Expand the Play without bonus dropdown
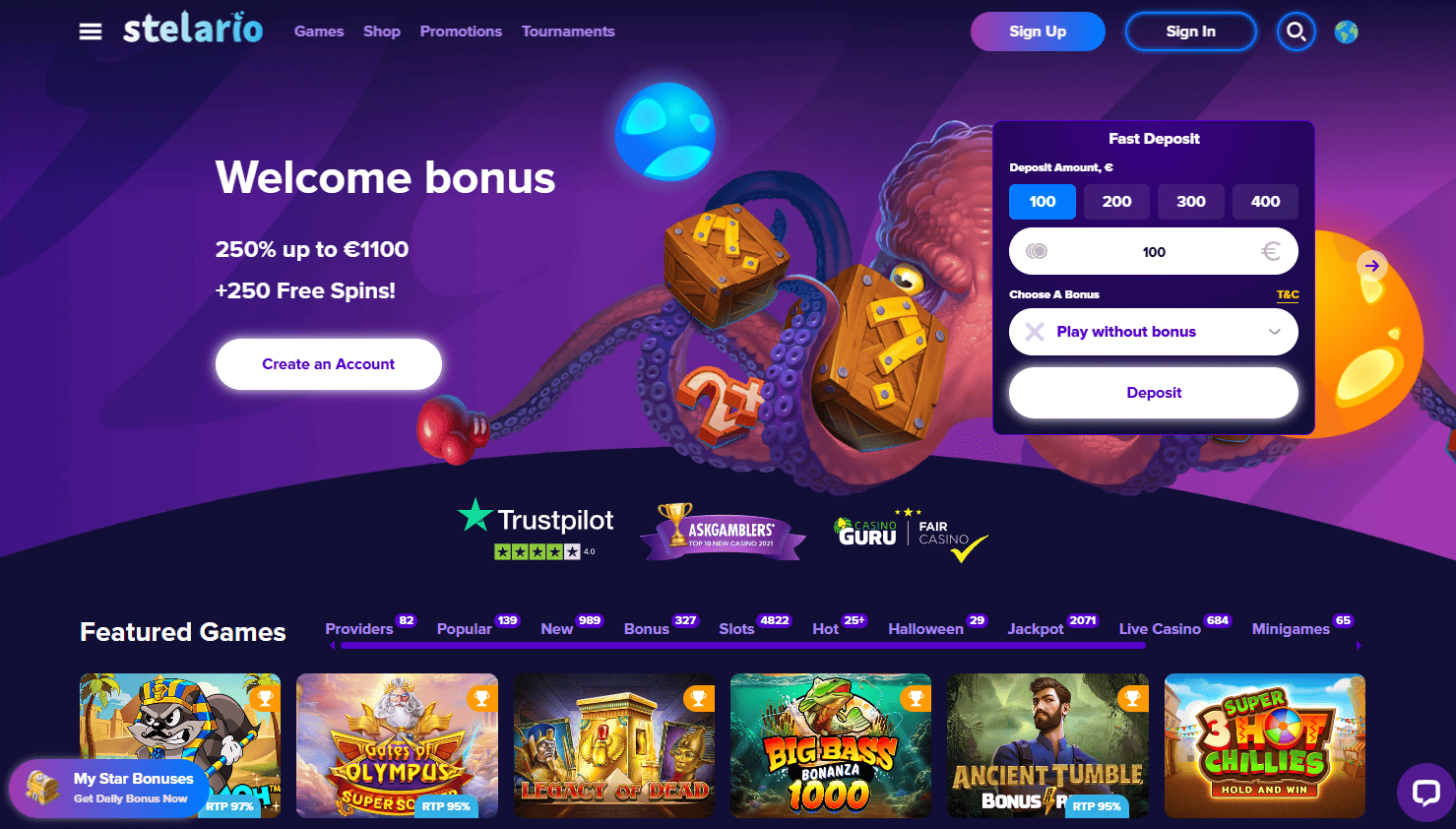This screenshot has height=829, width=1456. point(1154,332)
